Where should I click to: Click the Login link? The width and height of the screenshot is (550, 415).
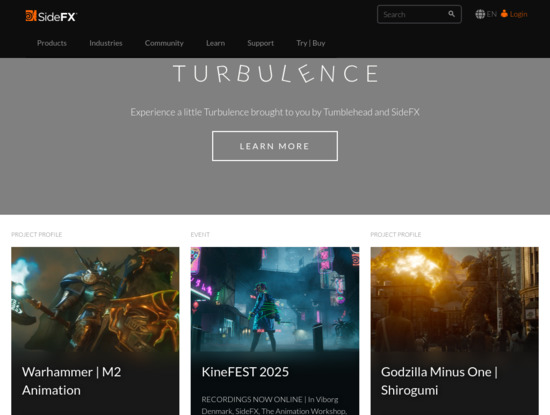click(x=518, y=14)
